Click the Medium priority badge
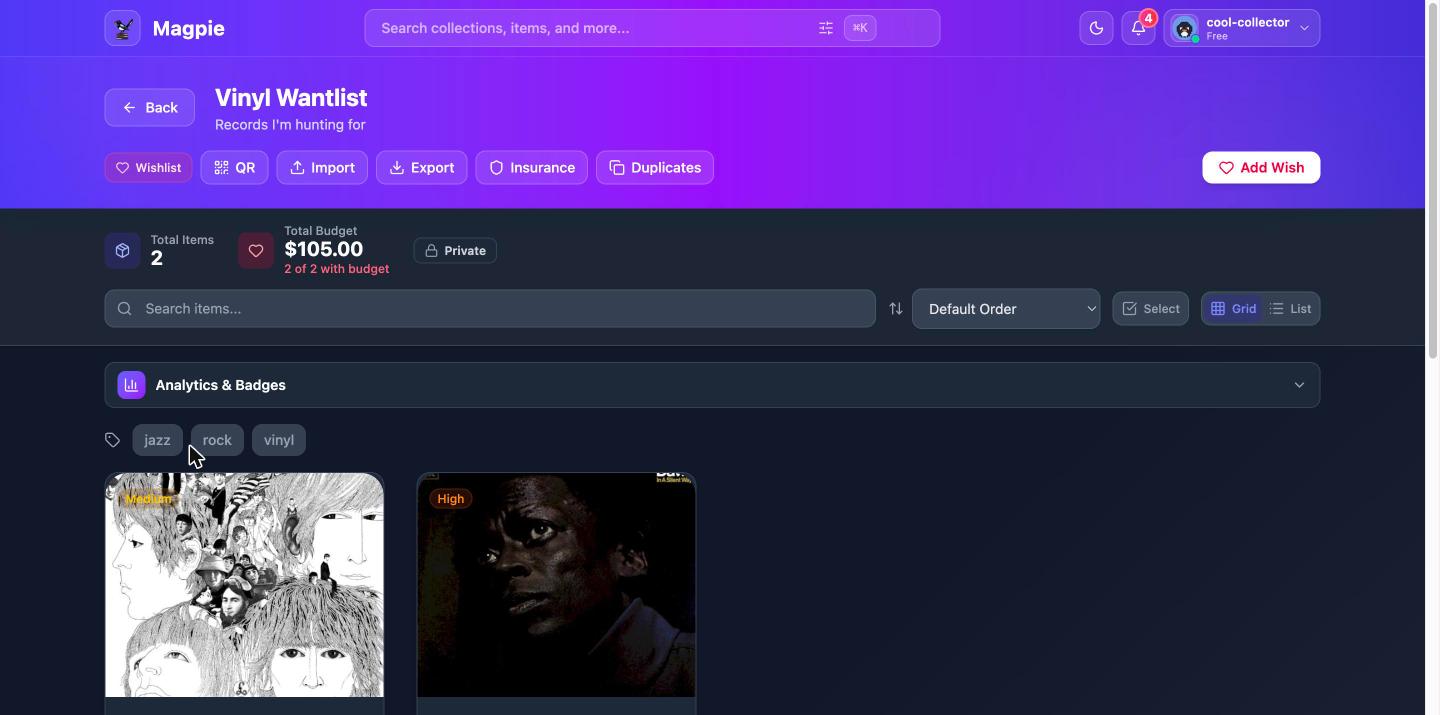 click(148, 499)
